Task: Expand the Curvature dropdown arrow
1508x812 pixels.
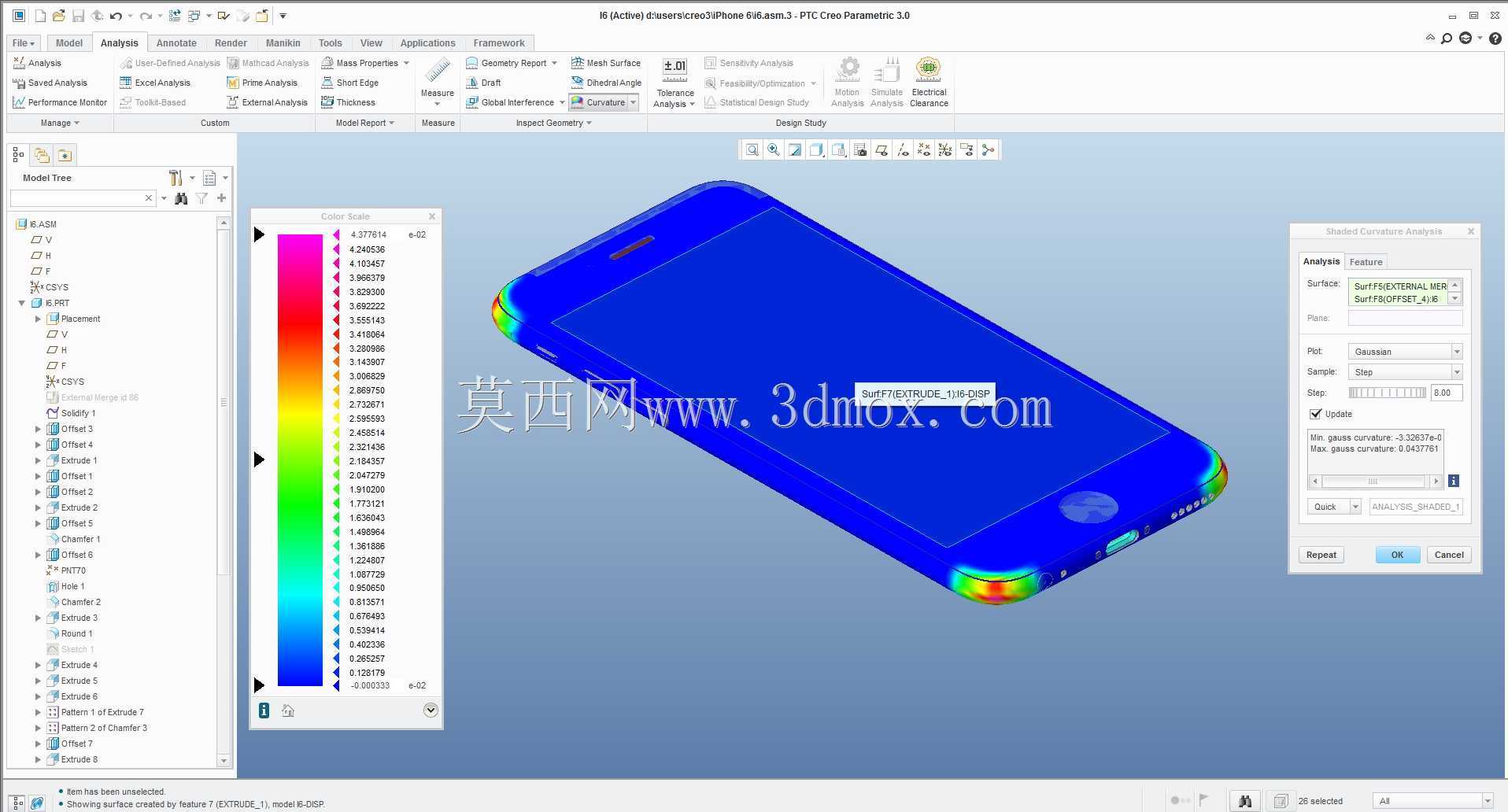Action: 633,102
